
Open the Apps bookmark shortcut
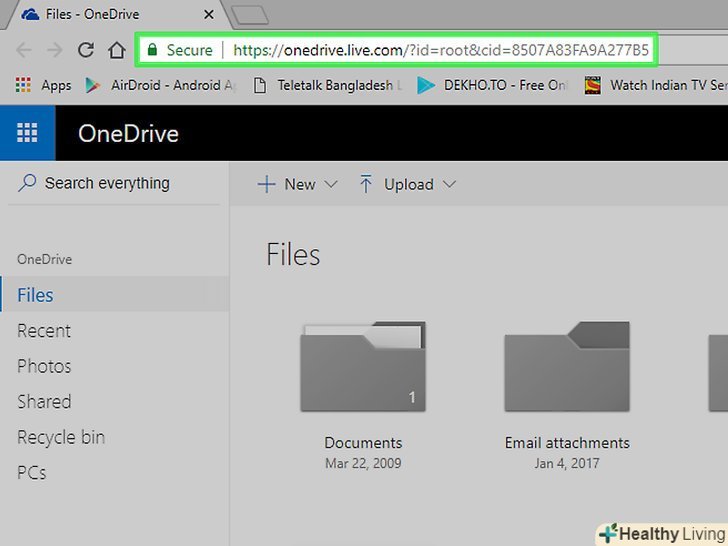(44, 85)
